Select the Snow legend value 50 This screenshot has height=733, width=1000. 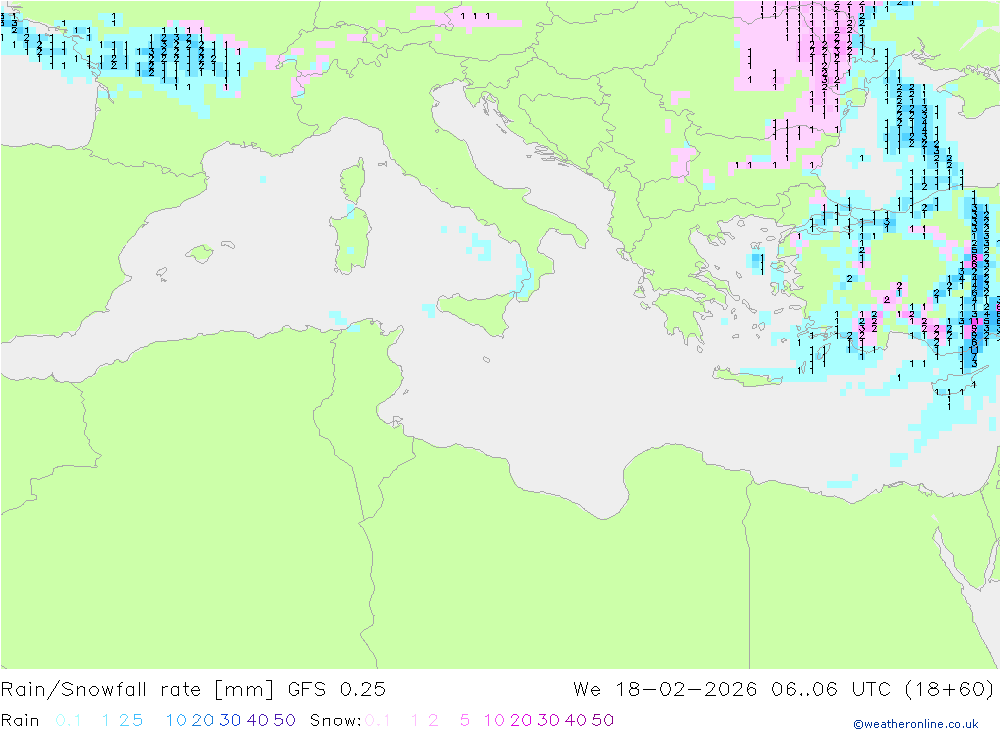(x=603, y=720)
